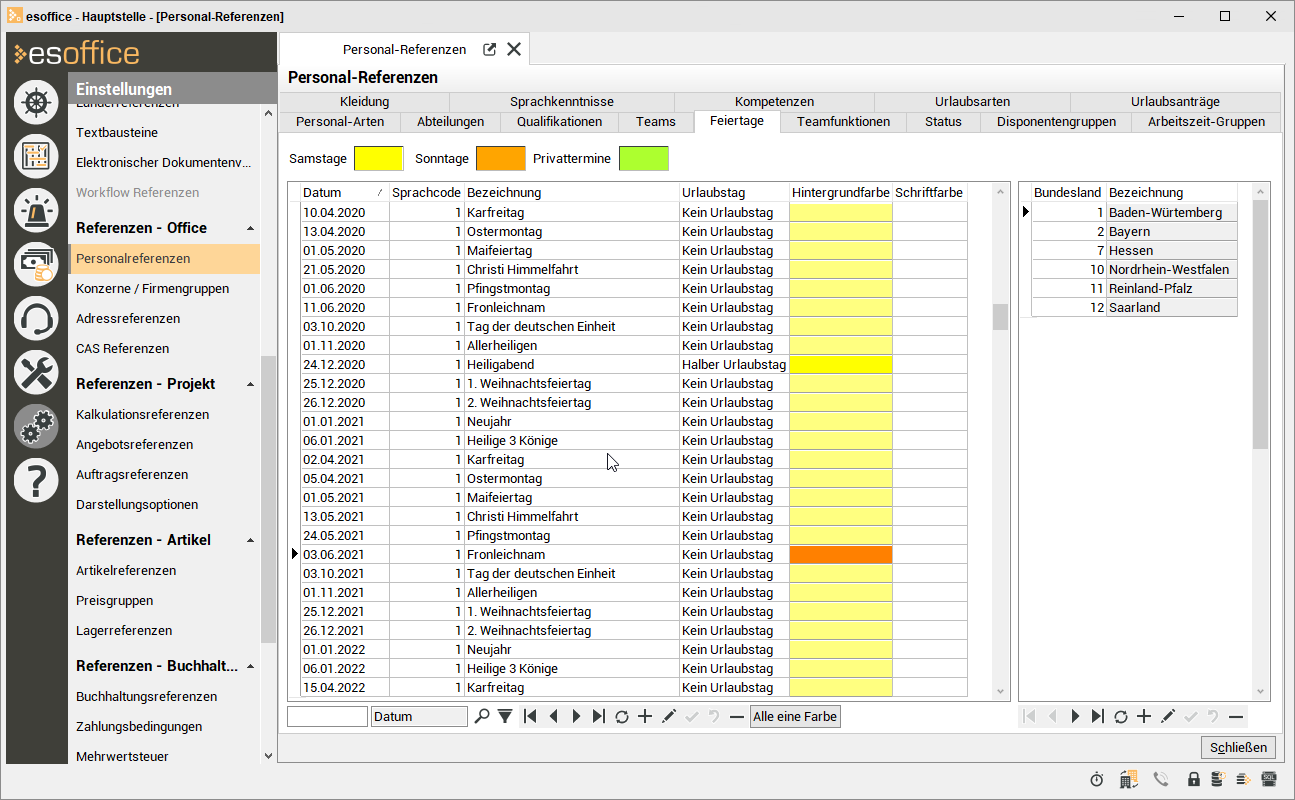Click the Datum search field selector
The image size is (1295, 800).
pyautogui.click(x=419, y=716)
